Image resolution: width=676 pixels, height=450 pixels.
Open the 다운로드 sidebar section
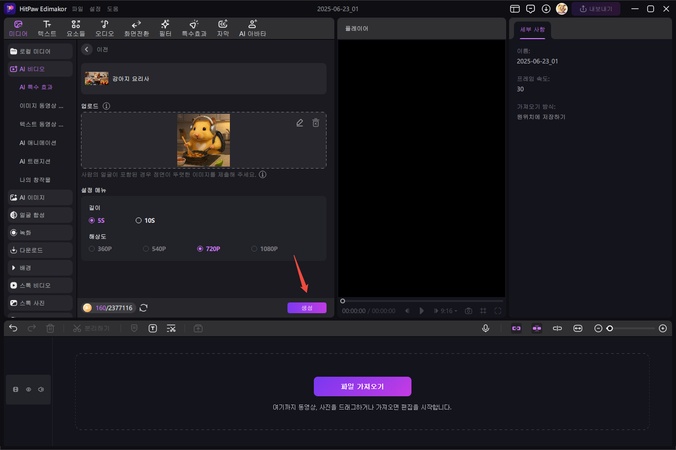[x=40, y=250]
